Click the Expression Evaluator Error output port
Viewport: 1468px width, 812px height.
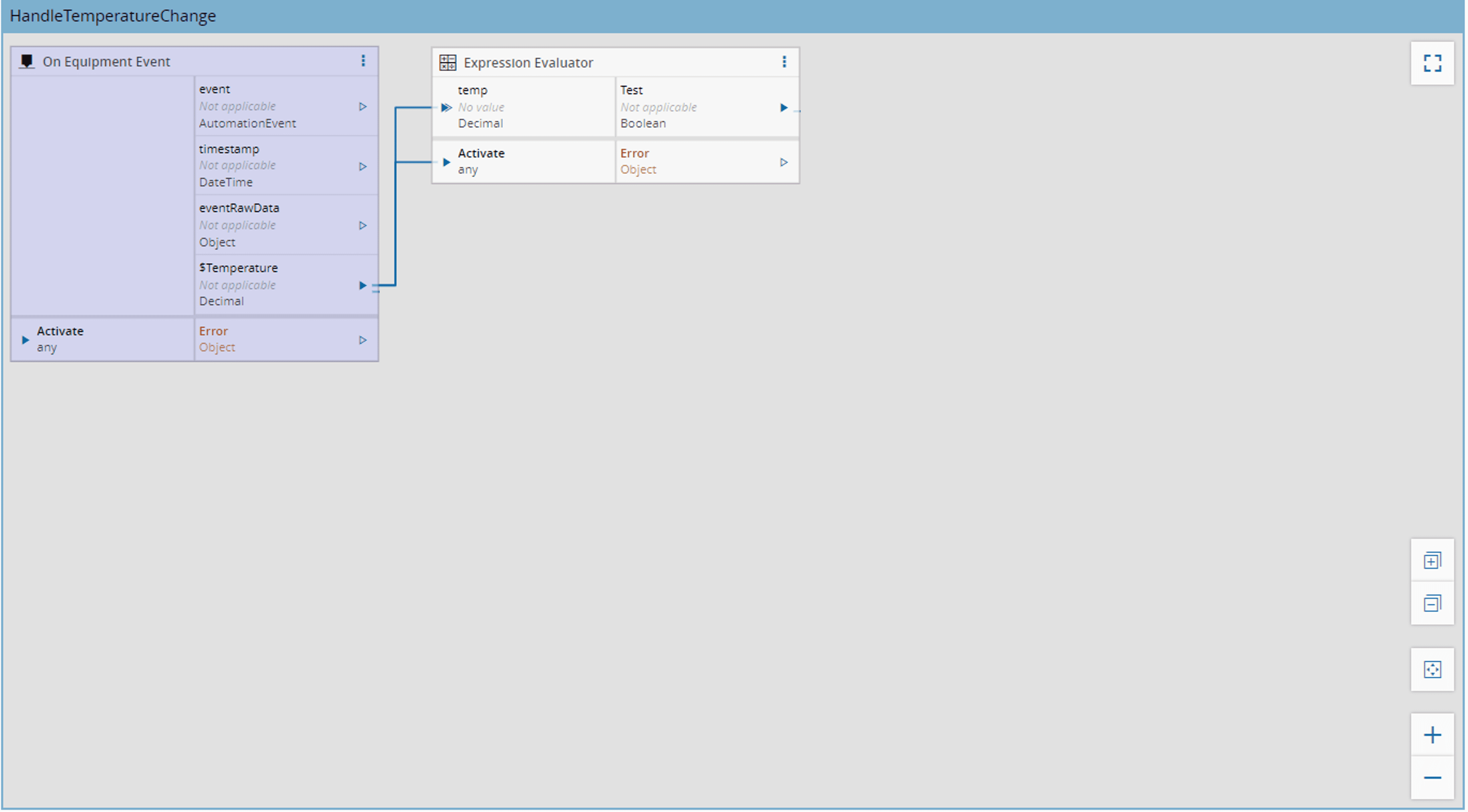784,162
